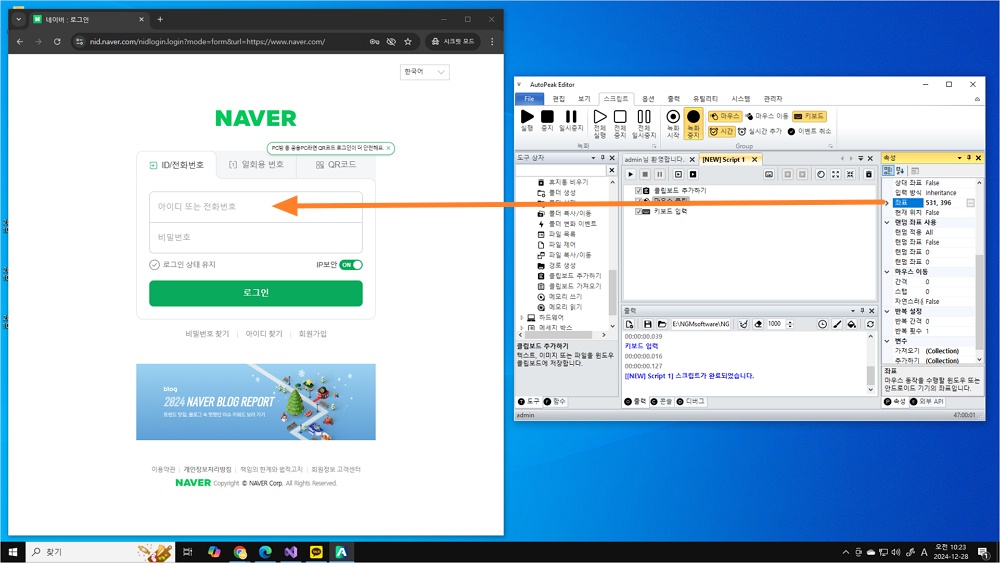Click the paint bucket icon in output panel
1000x563 pixels.
[x=851, y=324]
